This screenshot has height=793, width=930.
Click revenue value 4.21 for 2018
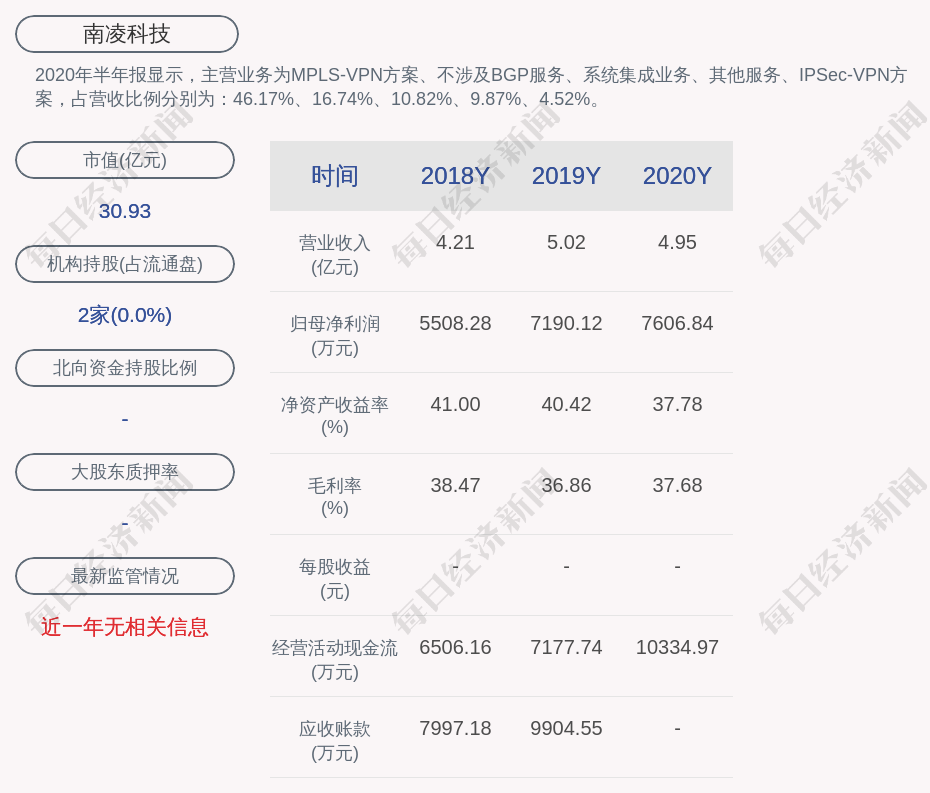click(455, 243)
